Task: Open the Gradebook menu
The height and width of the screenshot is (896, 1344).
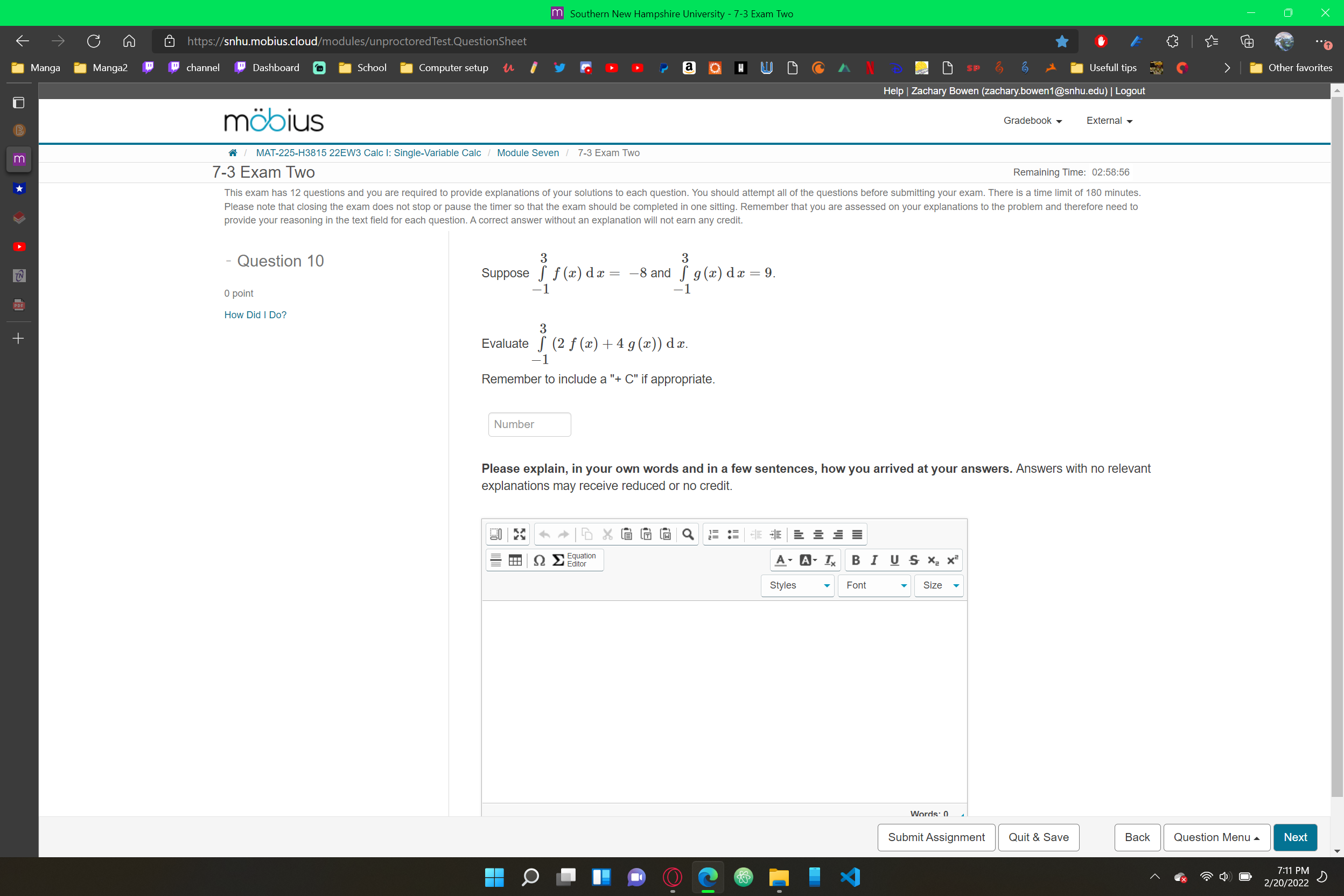Action: [x=1032, y=121]
